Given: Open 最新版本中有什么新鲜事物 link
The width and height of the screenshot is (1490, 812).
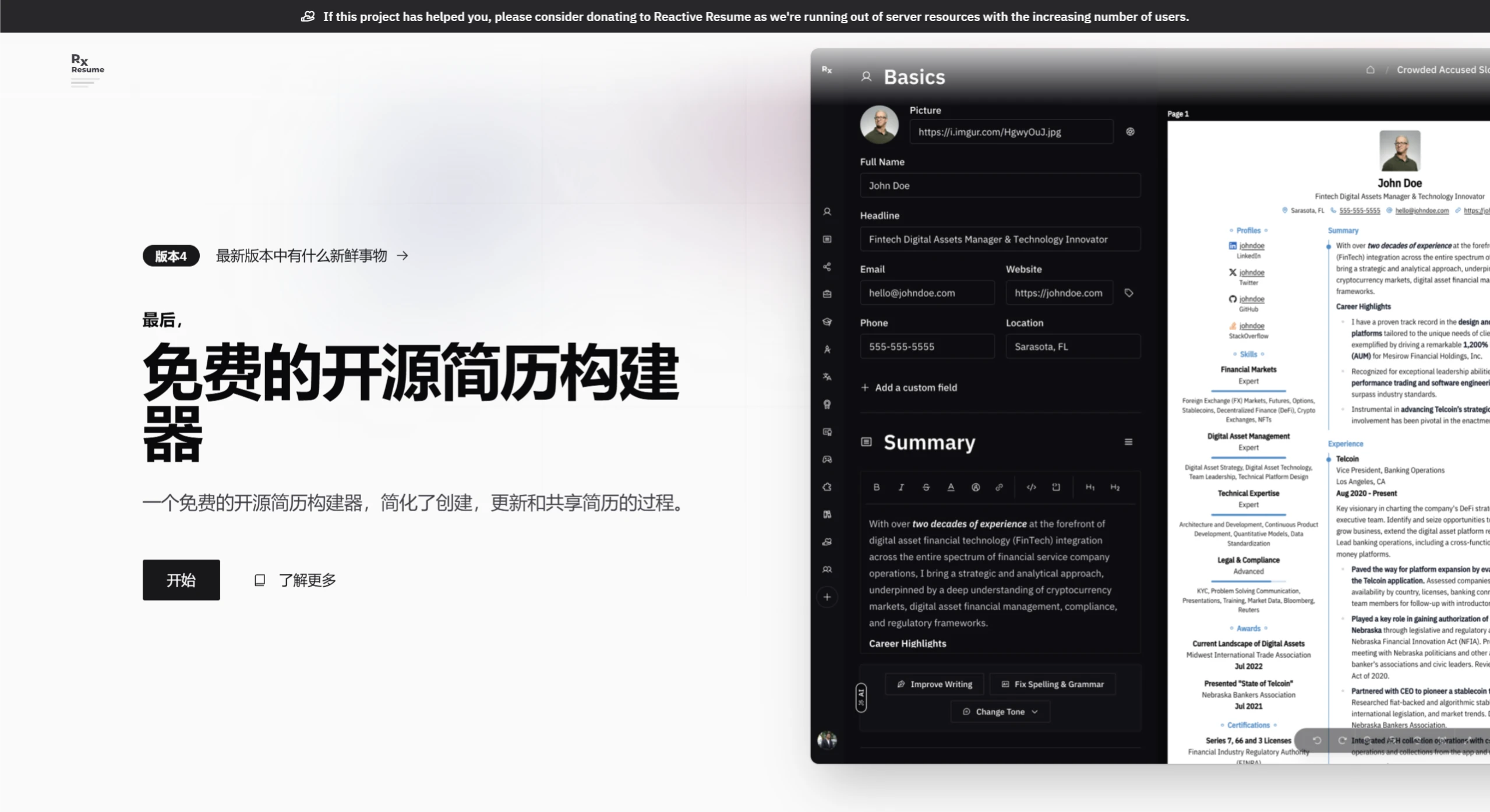Looking at the screenshot, I should (312, 256).
